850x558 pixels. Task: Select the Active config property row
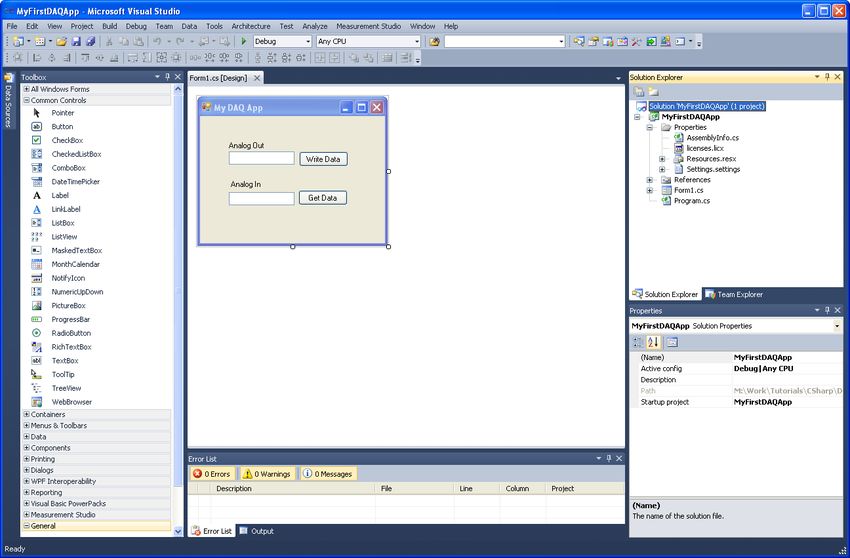[x=737, y=368]
